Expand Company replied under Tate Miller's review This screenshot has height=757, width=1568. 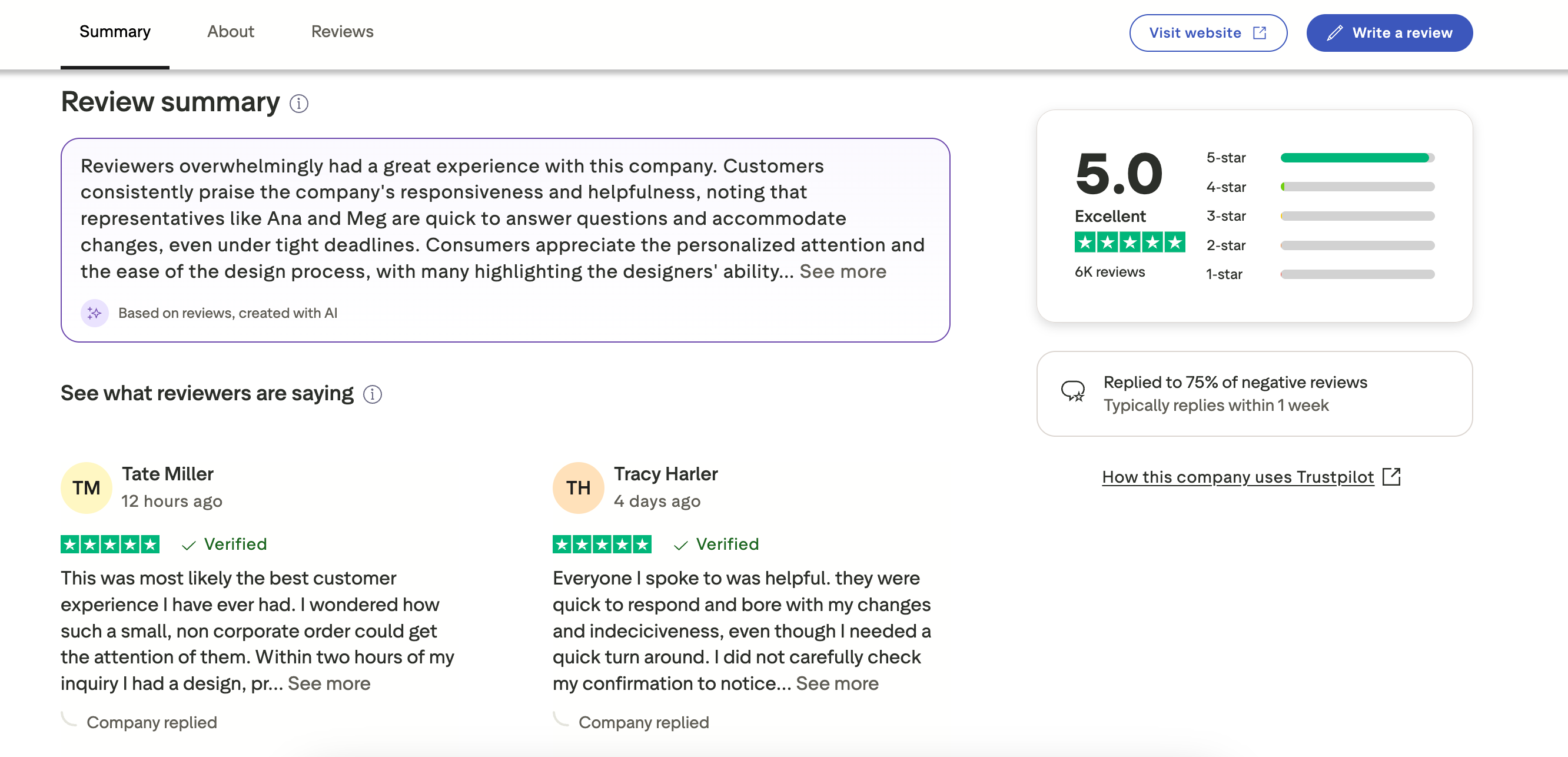[152, 722]
